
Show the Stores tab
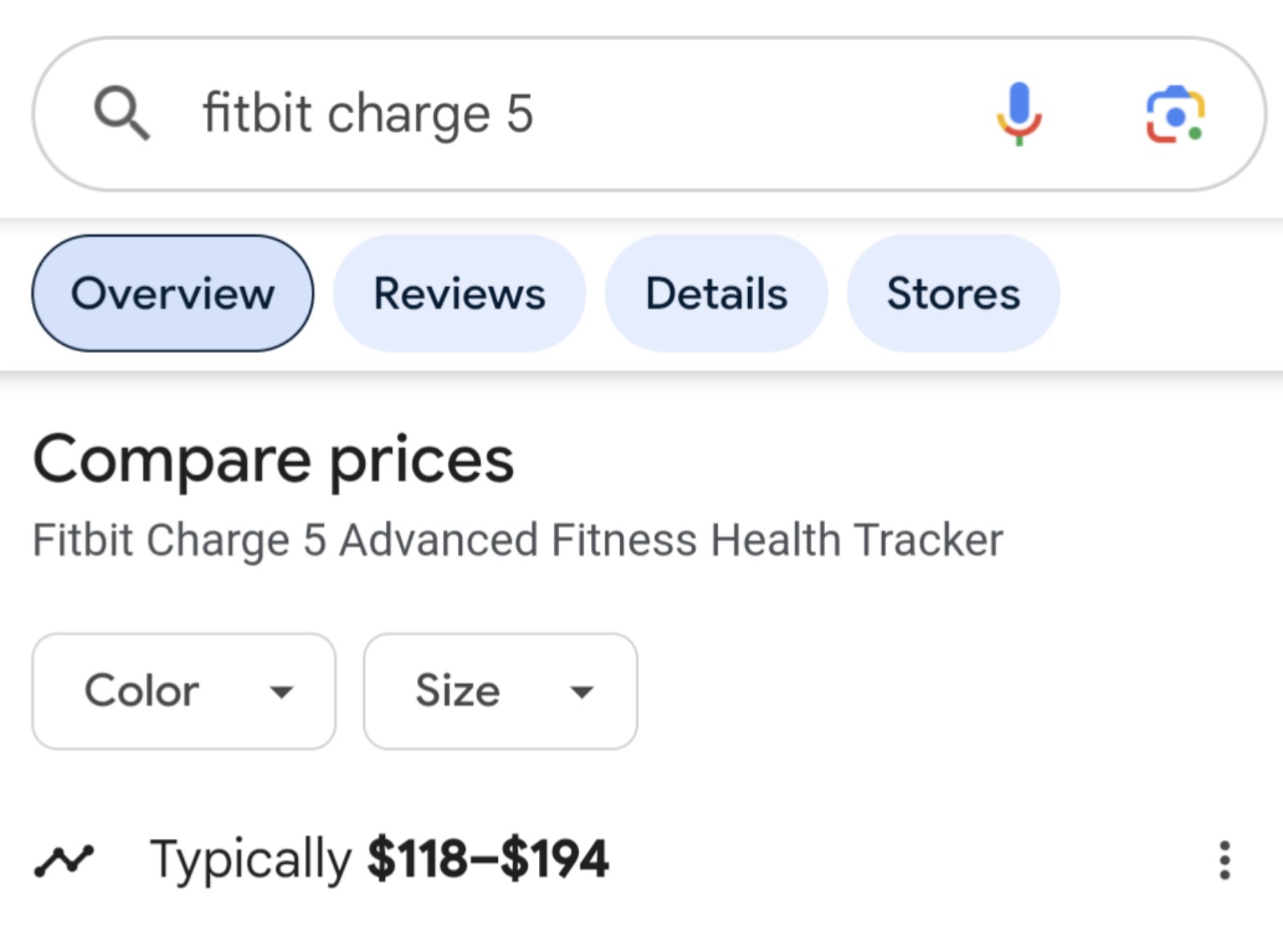click(953, 294)
